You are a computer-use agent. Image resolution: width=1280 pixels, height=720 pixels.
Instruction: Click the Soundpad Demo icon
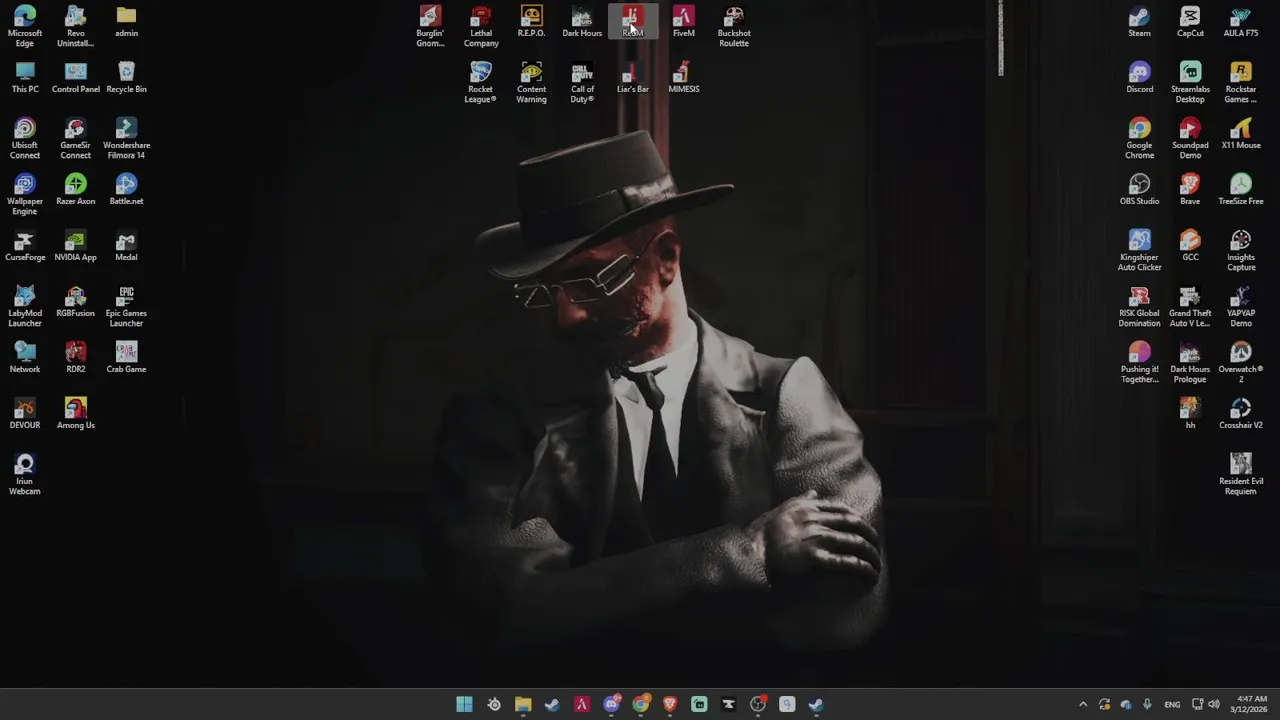pyautogui.click(x=1190, y=139)
